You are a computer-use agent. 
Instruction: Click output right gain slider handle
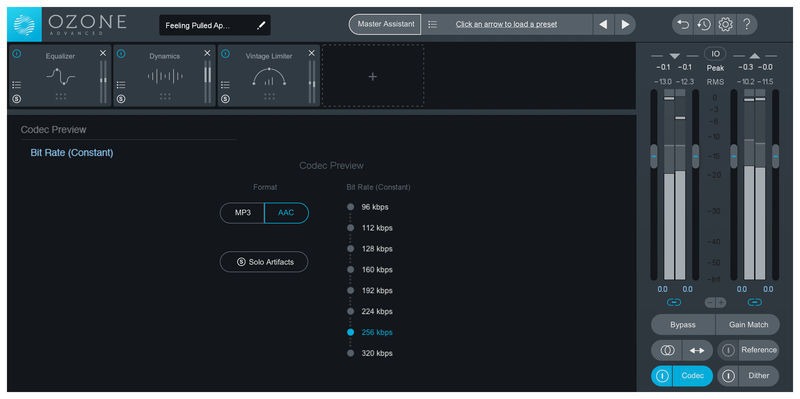(776, 156)
